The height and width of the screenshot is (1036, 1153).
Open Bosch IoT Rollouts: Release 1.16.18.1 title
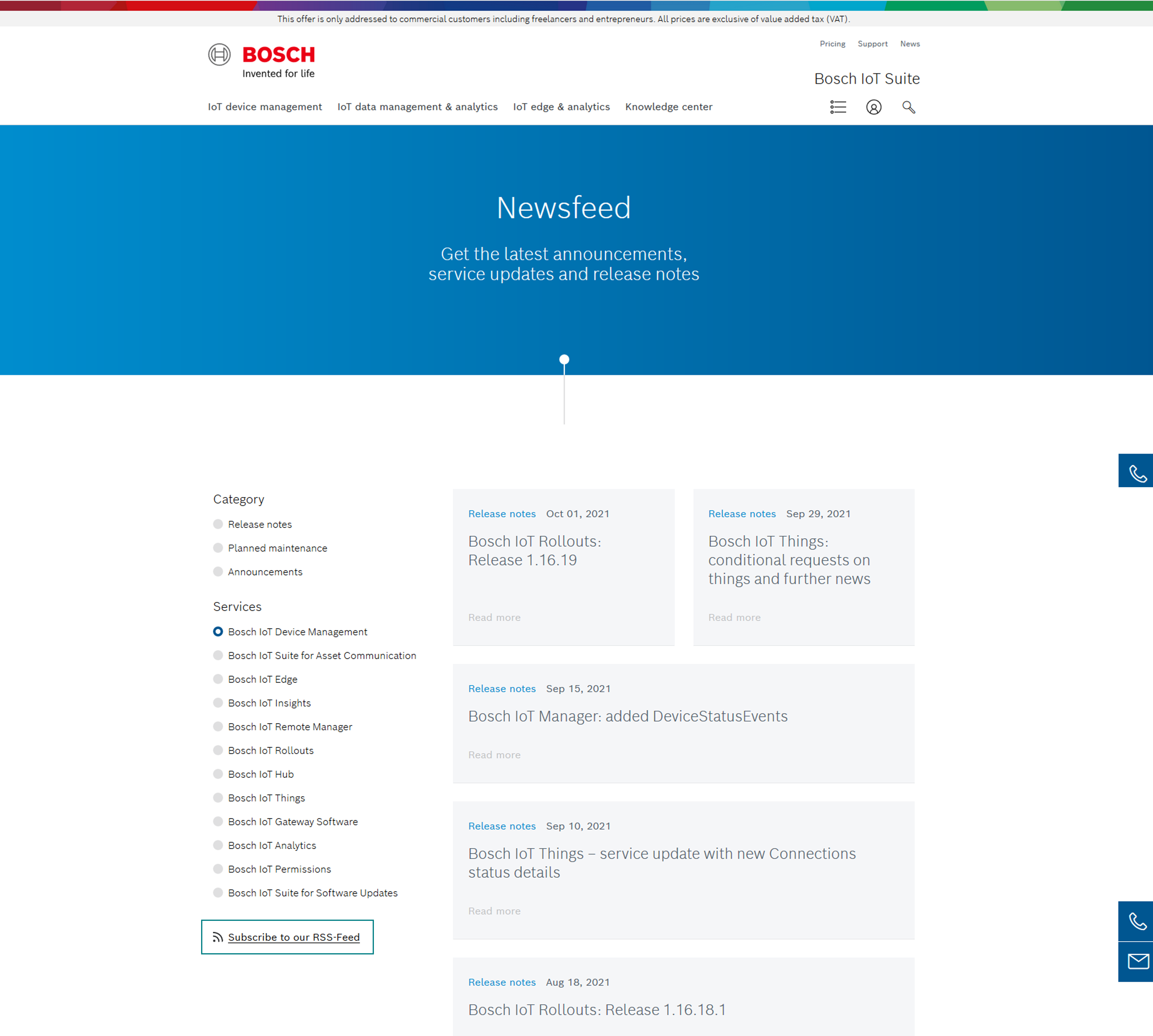tap(597, 1010)
